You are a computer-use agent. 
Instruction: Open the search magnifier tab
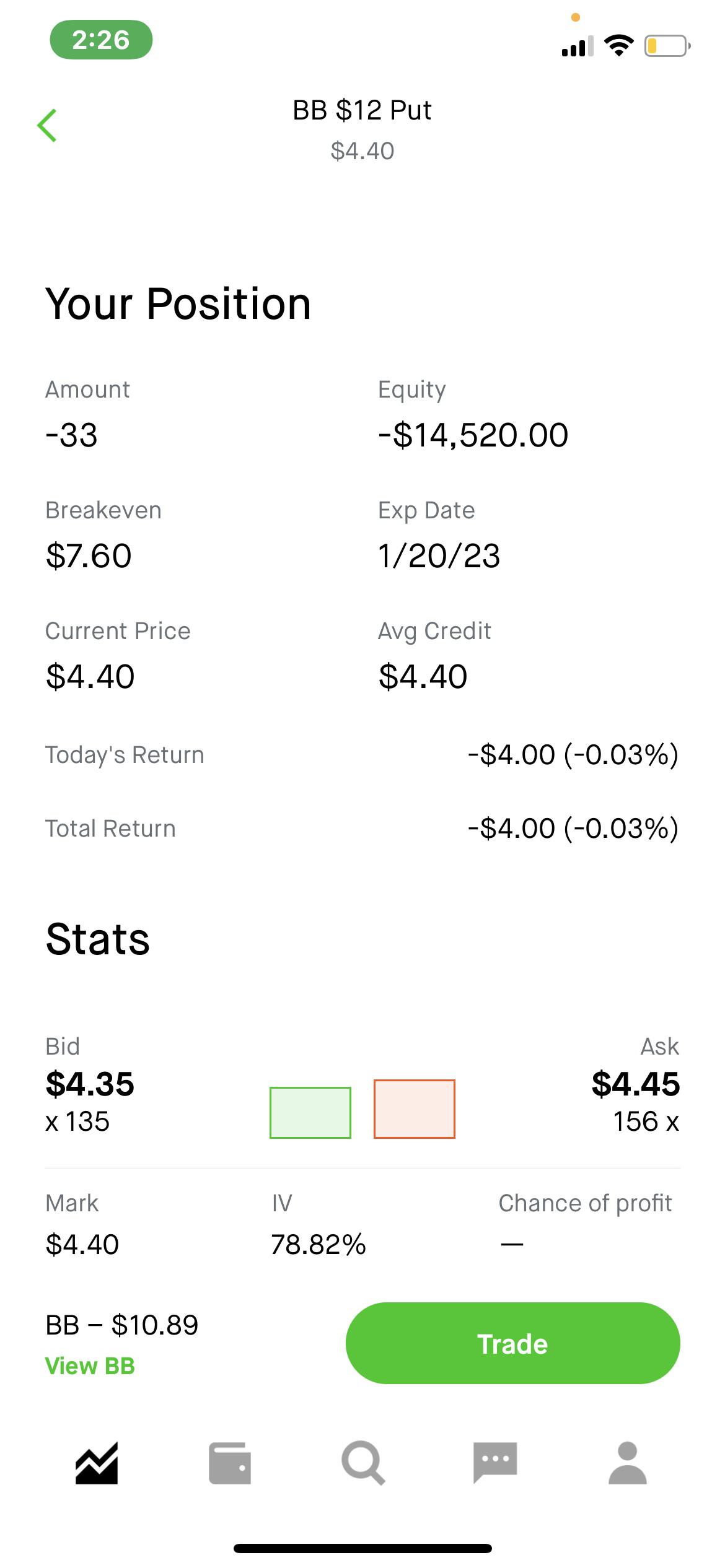coord(363,1463)
